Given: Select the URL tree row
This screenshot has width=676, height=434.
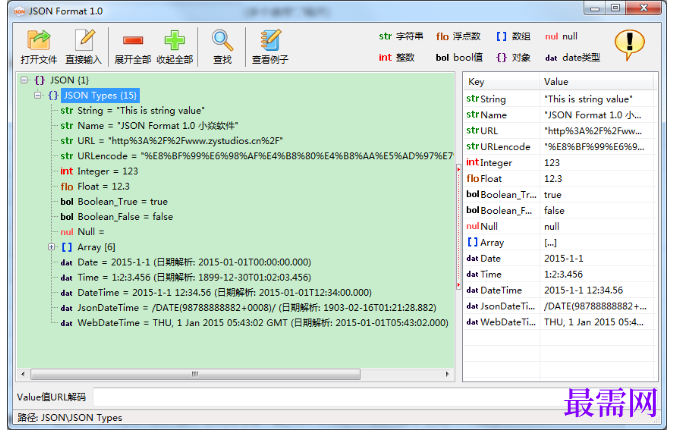Looking at the screenshot, I should [x=172, y=141].
